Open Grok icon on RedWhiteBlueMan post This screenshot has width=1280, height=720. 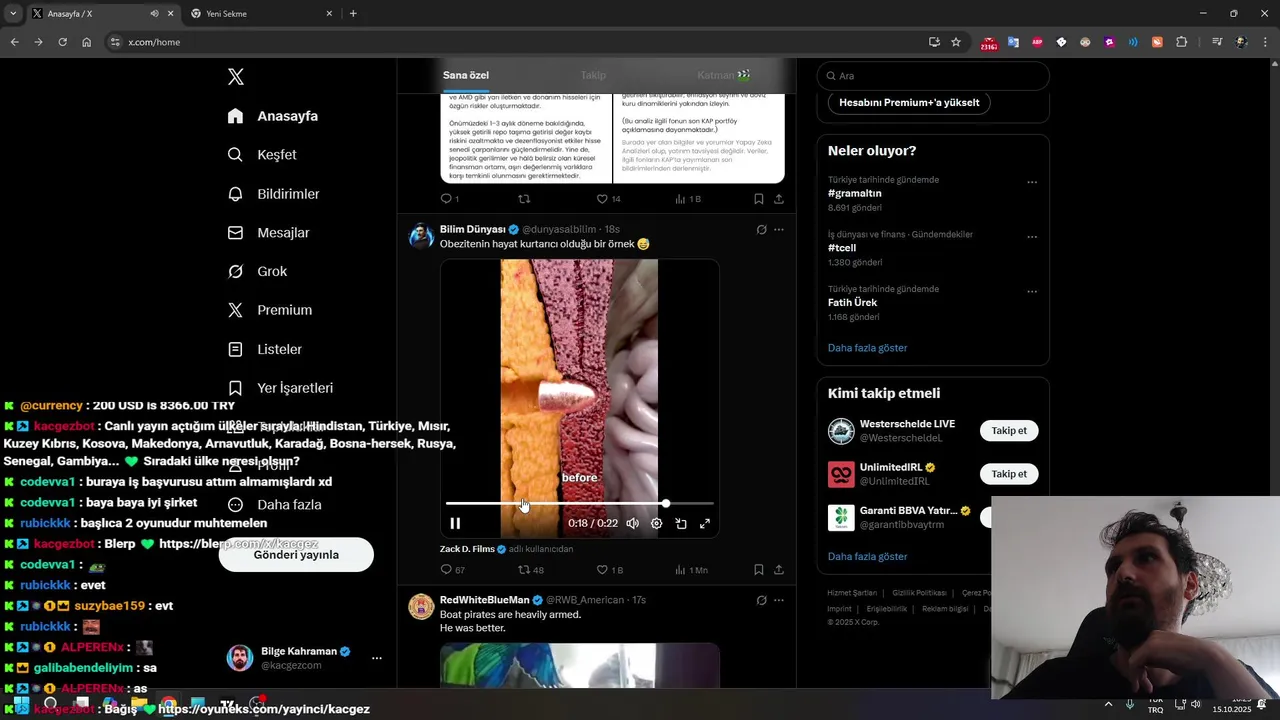pyautogui.click(x=761, y=600)
